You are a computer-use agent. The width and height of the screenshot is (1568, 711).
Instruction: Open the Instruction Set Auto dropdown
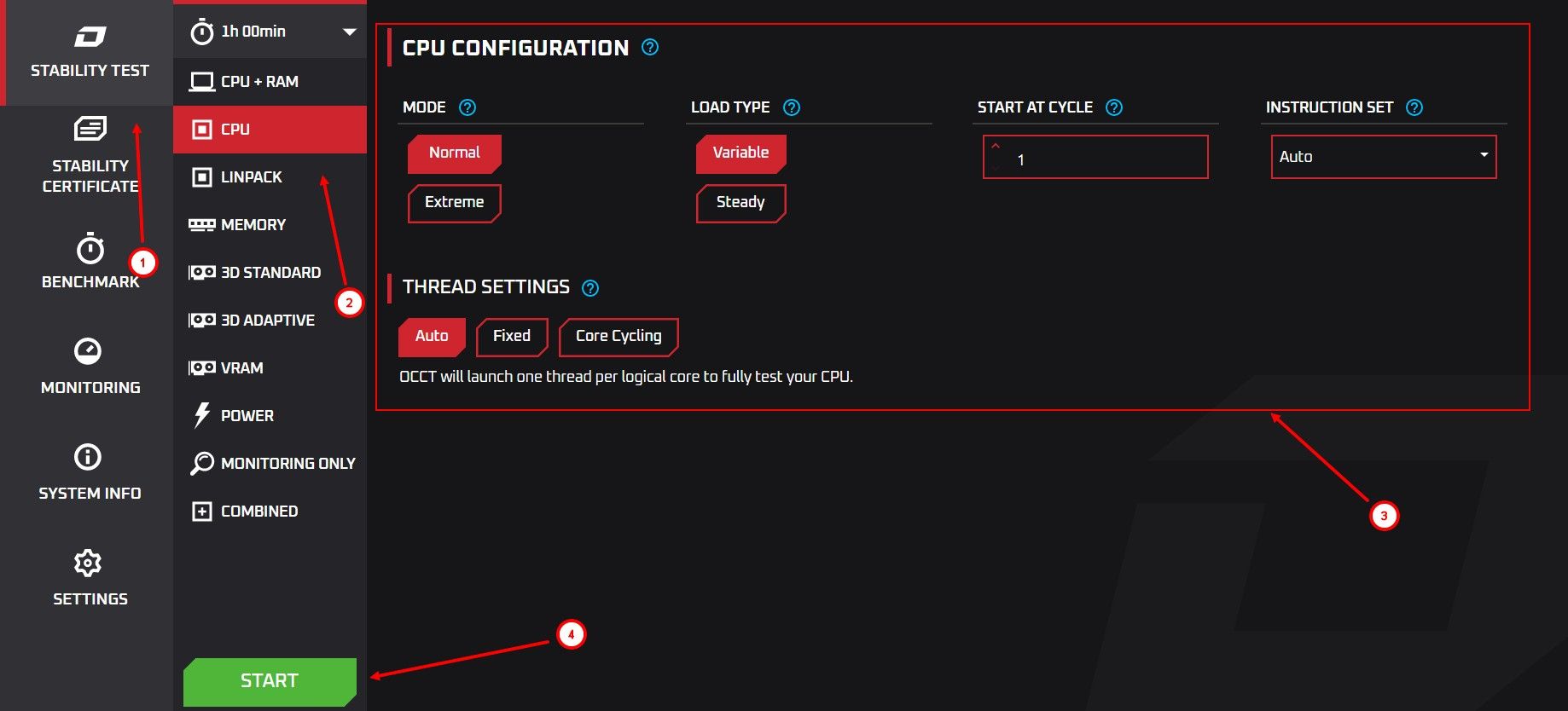point(1384,157)
